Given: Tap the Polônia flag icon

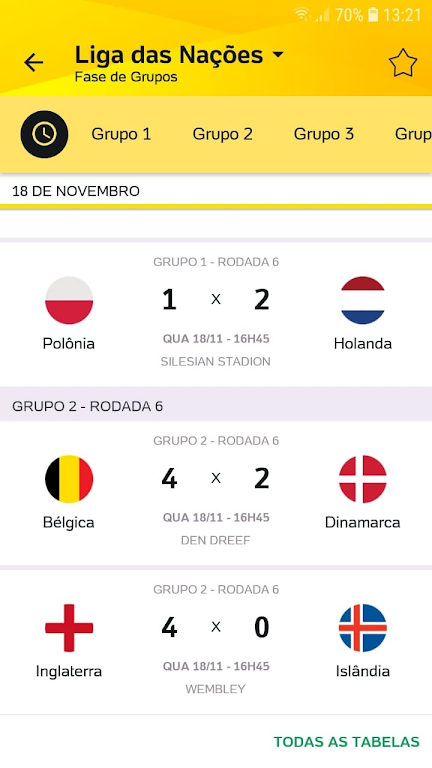Looking at the screenshot, I should 69,300.
